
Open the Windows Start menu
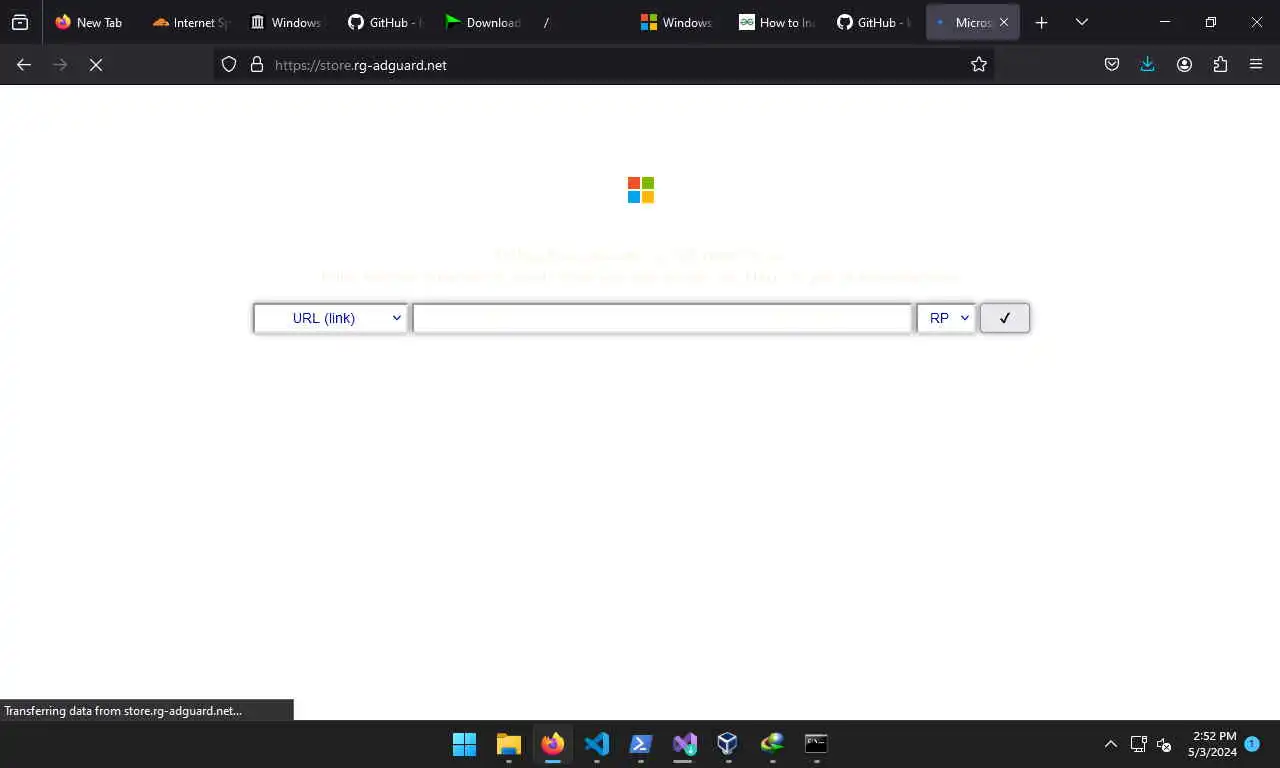click(465, 744)
